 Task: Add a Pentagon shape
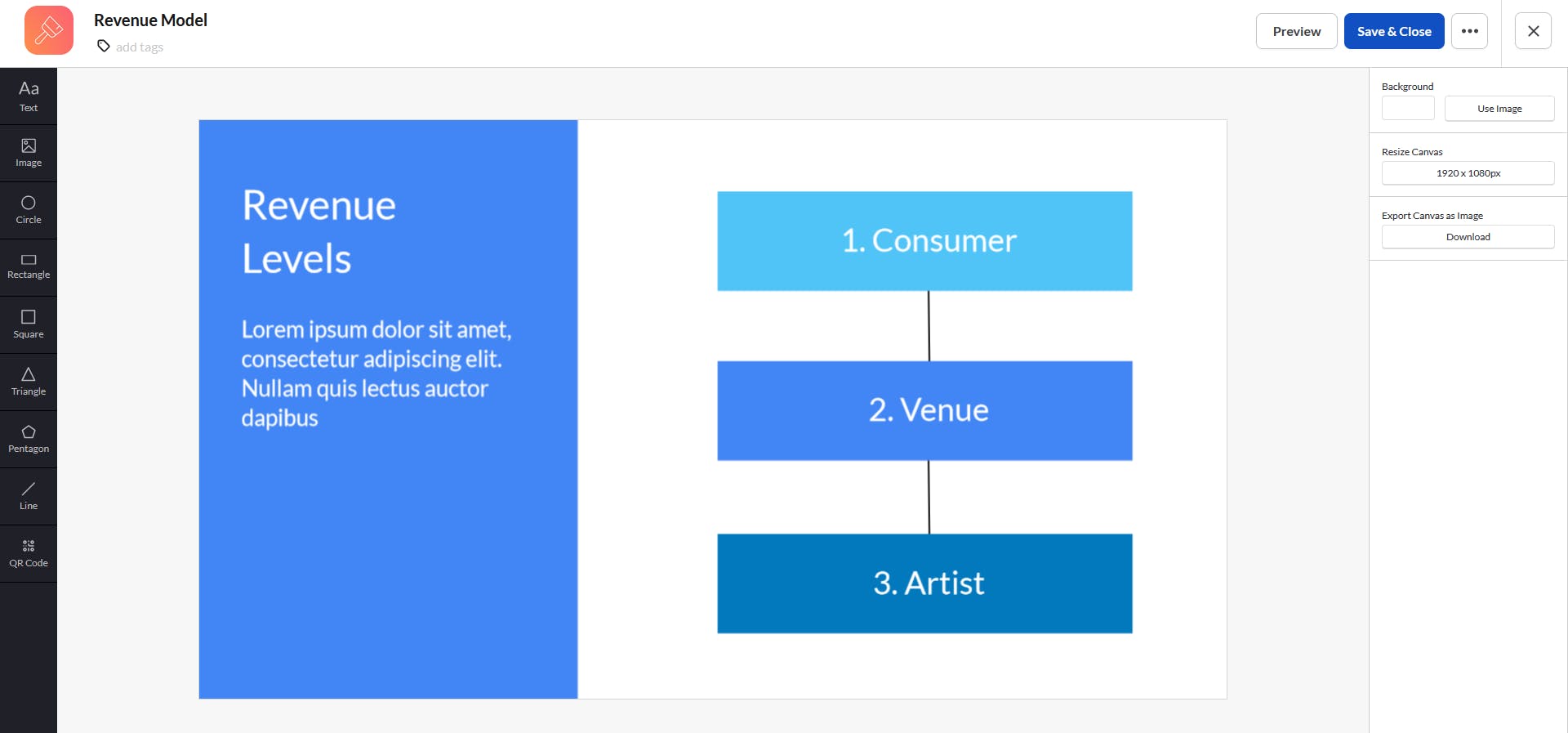click(x=29, y=440)
